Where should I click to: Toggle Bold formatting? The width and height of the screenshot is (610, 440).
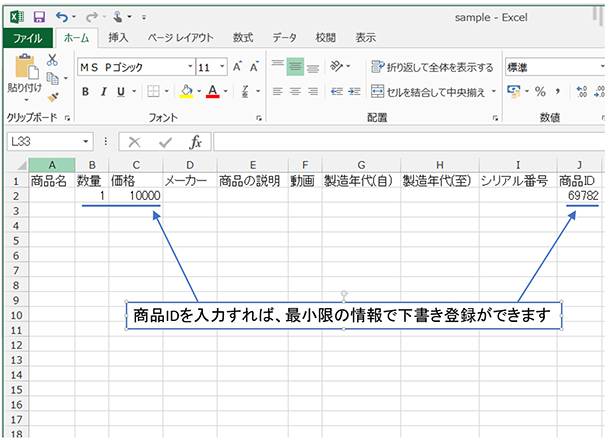(x=86, y=91)
